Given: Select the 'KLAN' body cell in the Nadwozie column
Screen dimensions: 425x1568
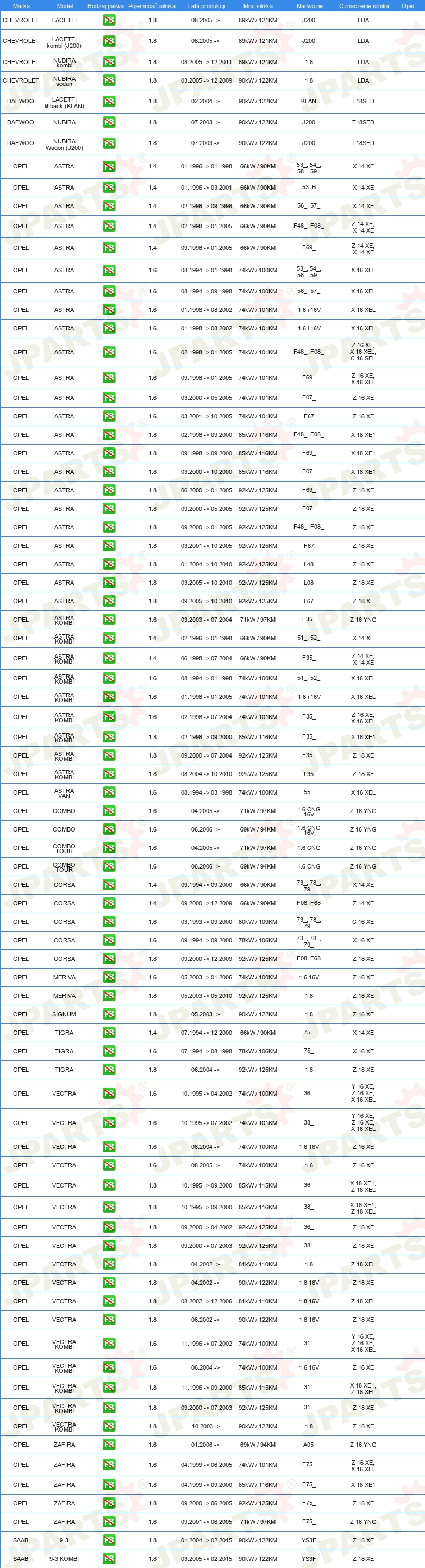Looking at the screenshot, I should click(309, 101).
